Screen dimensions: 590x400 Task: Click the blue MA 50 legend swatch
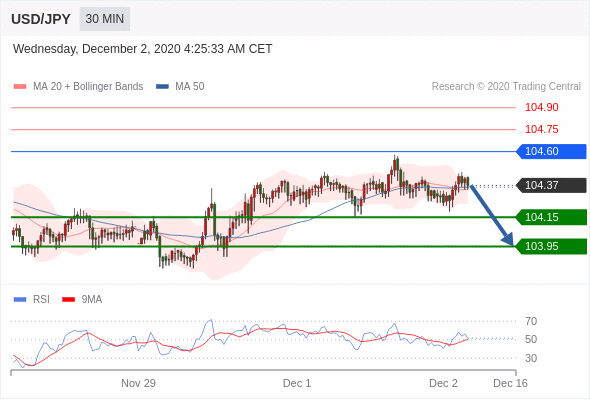162,87
